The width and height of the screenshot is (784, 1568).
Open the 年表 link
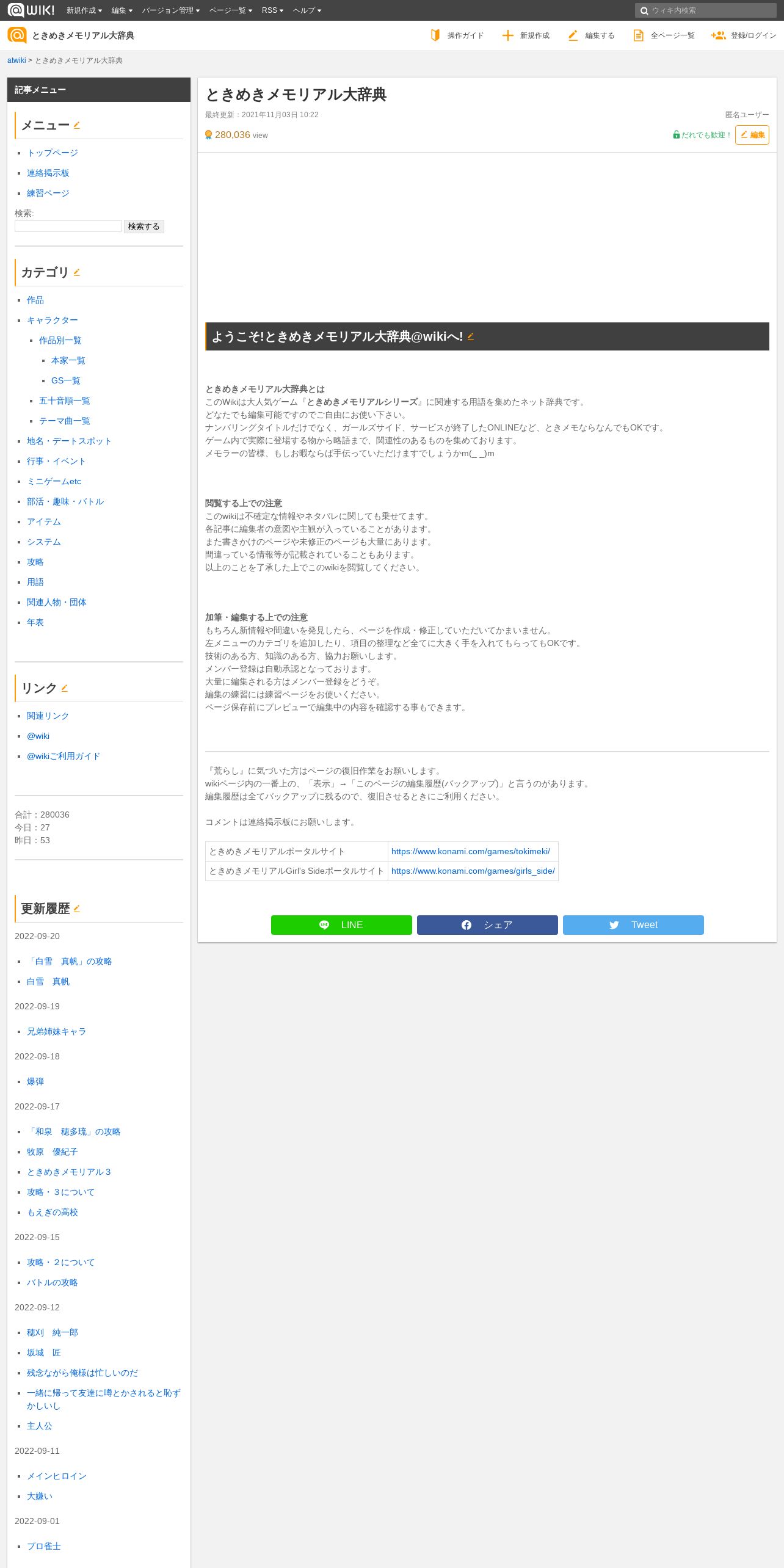35,622
